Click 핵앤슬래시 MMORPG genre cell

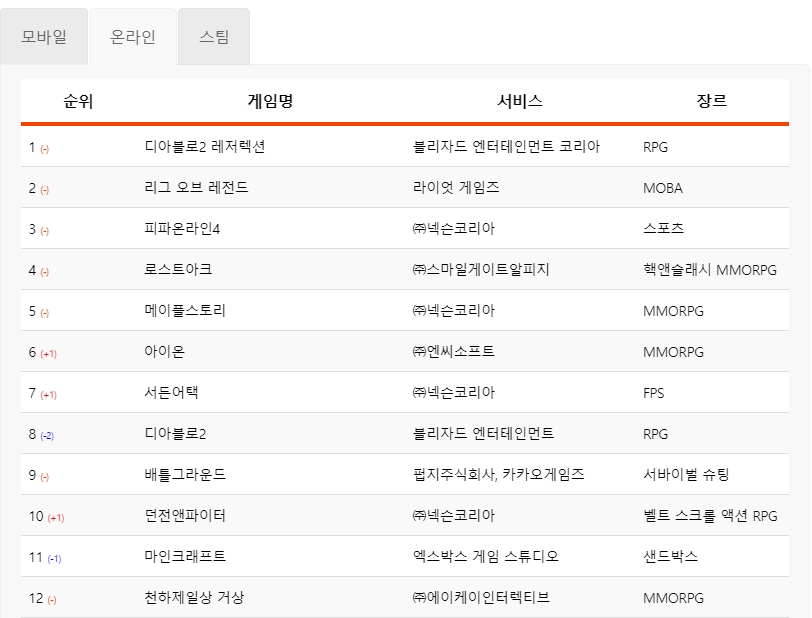[x=710, y=269]
